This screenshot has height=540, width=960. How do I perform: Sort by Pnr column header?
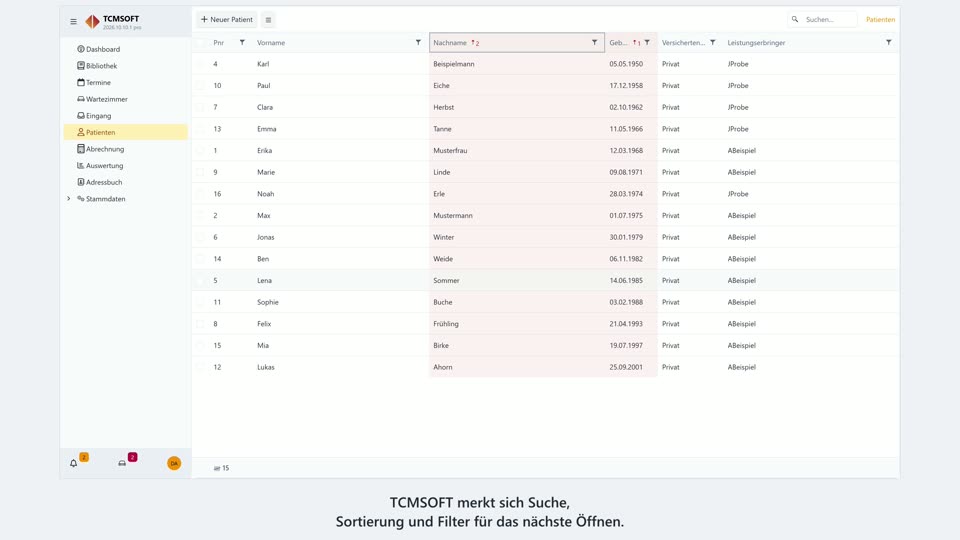(x=219, y=43)
